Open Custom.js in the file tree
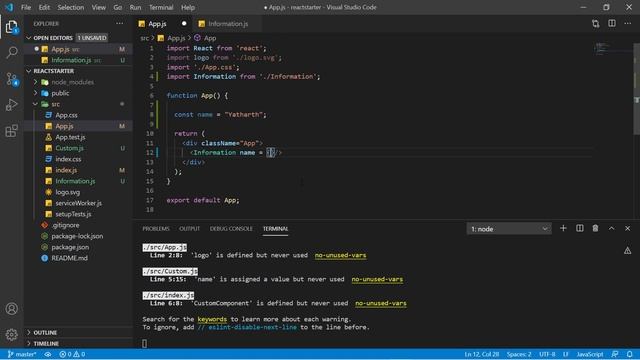Viewport: 640px width, 360px height. pyautogui.click(x=69, y=148)
